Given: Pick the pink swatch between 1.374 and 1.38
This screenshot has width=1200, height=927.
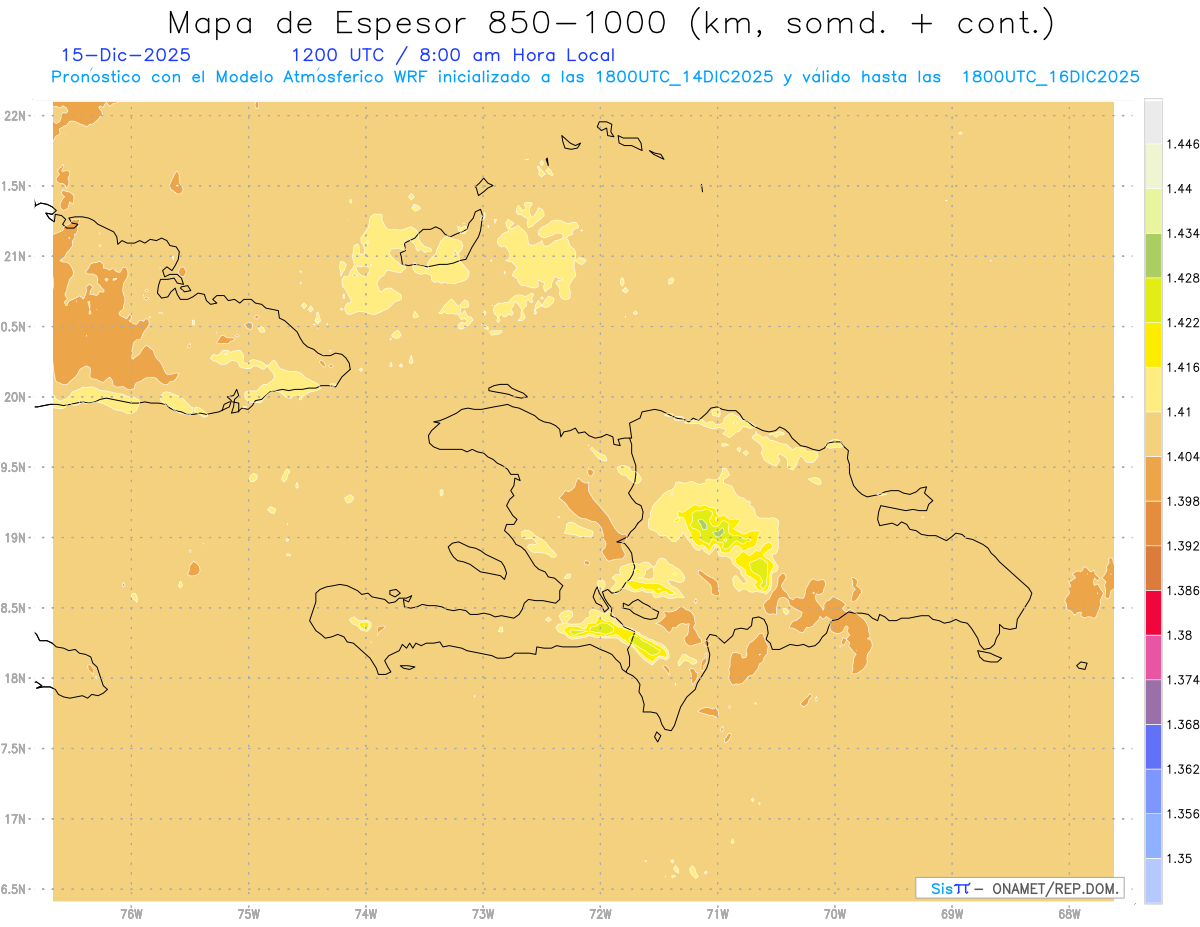Looking at the screenshot, I should point(1153,658).
